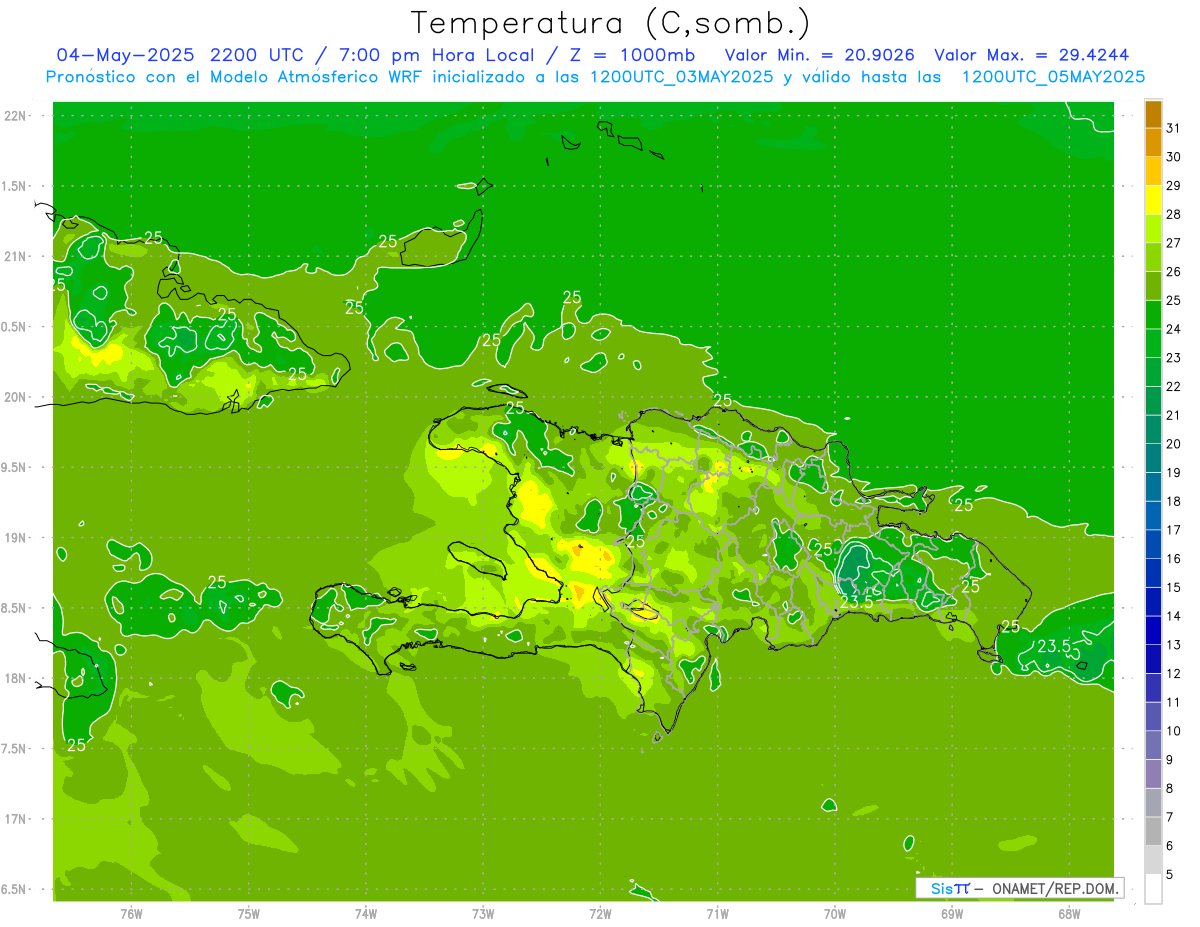The width and height of the screenshot is (1200, 927).
Task: Pick the purple colorbar swatch between 9 and 10
Action: [1153, 746]
